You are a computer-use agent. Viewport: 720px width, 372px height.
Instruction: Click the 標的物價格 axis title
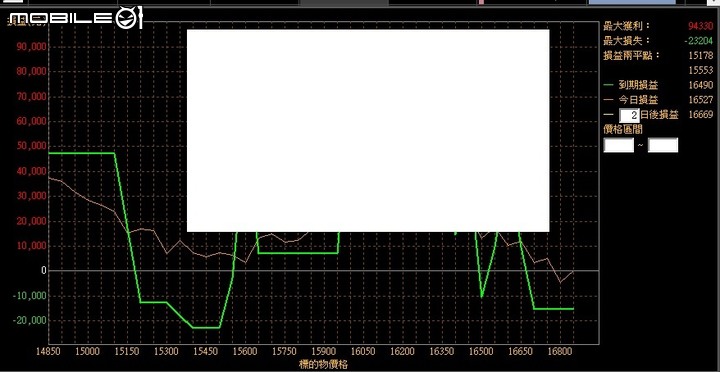pyautogui.click(x=323, y=365)
